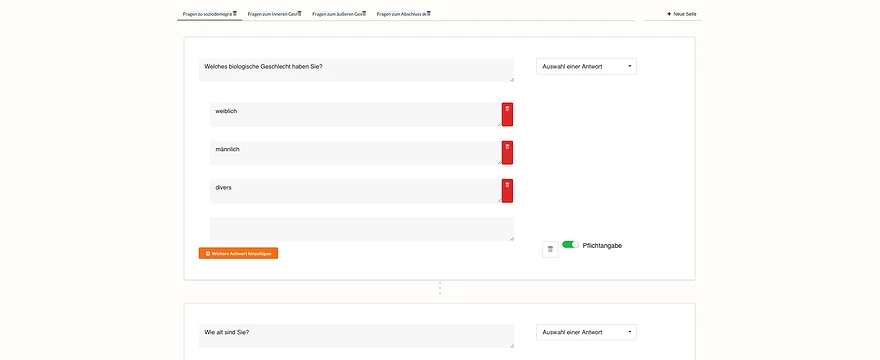Add a new page with 'Neue Seite'
Image resolution: width=880 pixels, height=360 pixels.
point(681,13)
